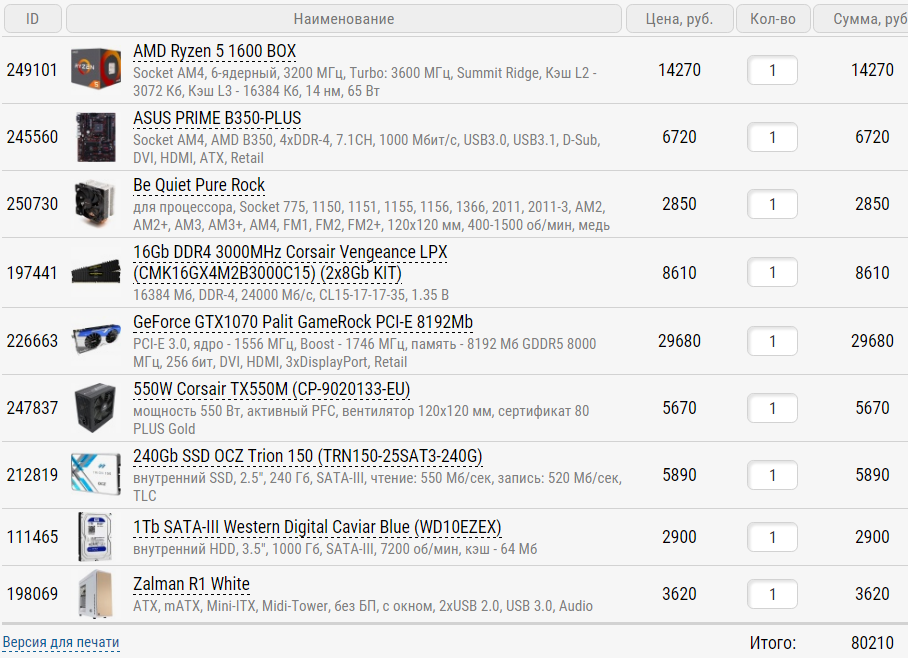Image resolution: width=908 pixels, height=658 pixels.
Task: Select product ID 245560
Action: click(32, 137)
